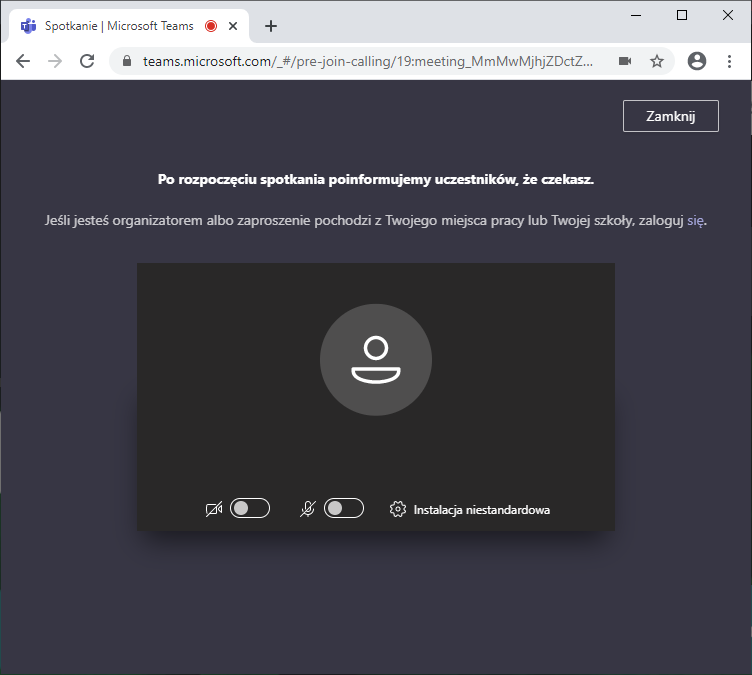Go forward in browser history
752x675 pixels.
pyautogui.click(x=55, y=61)
